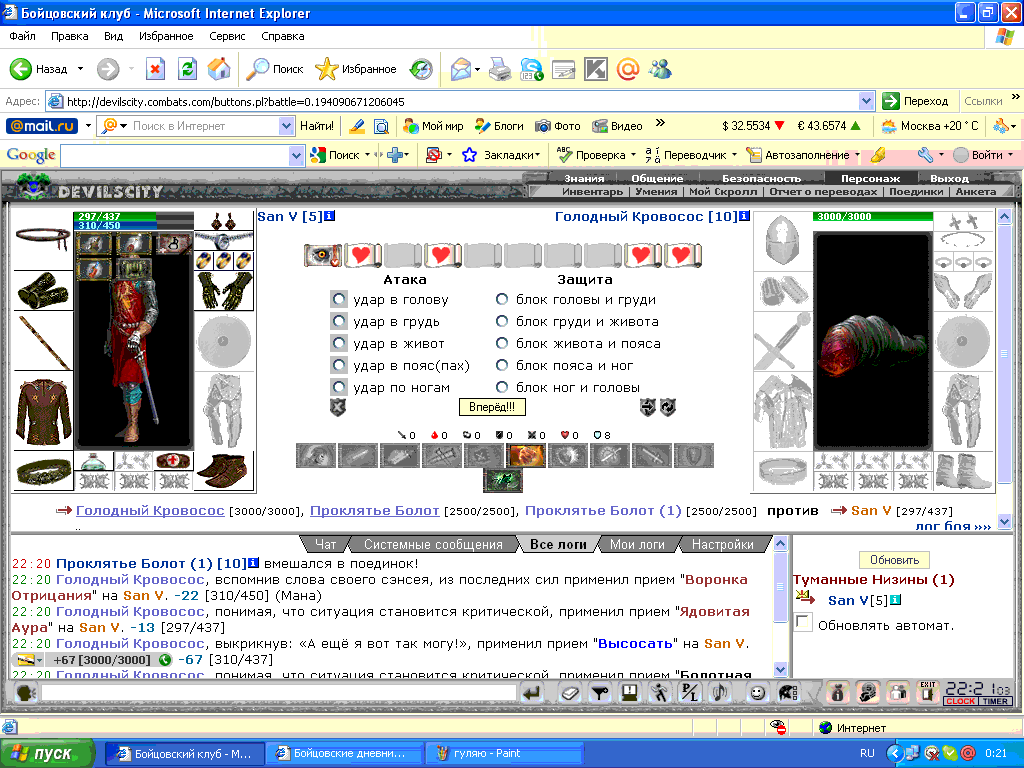The height and width of the screenshot is (768, 1024).
Task: Click Голодный Кровосос health bar 3000/3000
Action: (872, 216)
